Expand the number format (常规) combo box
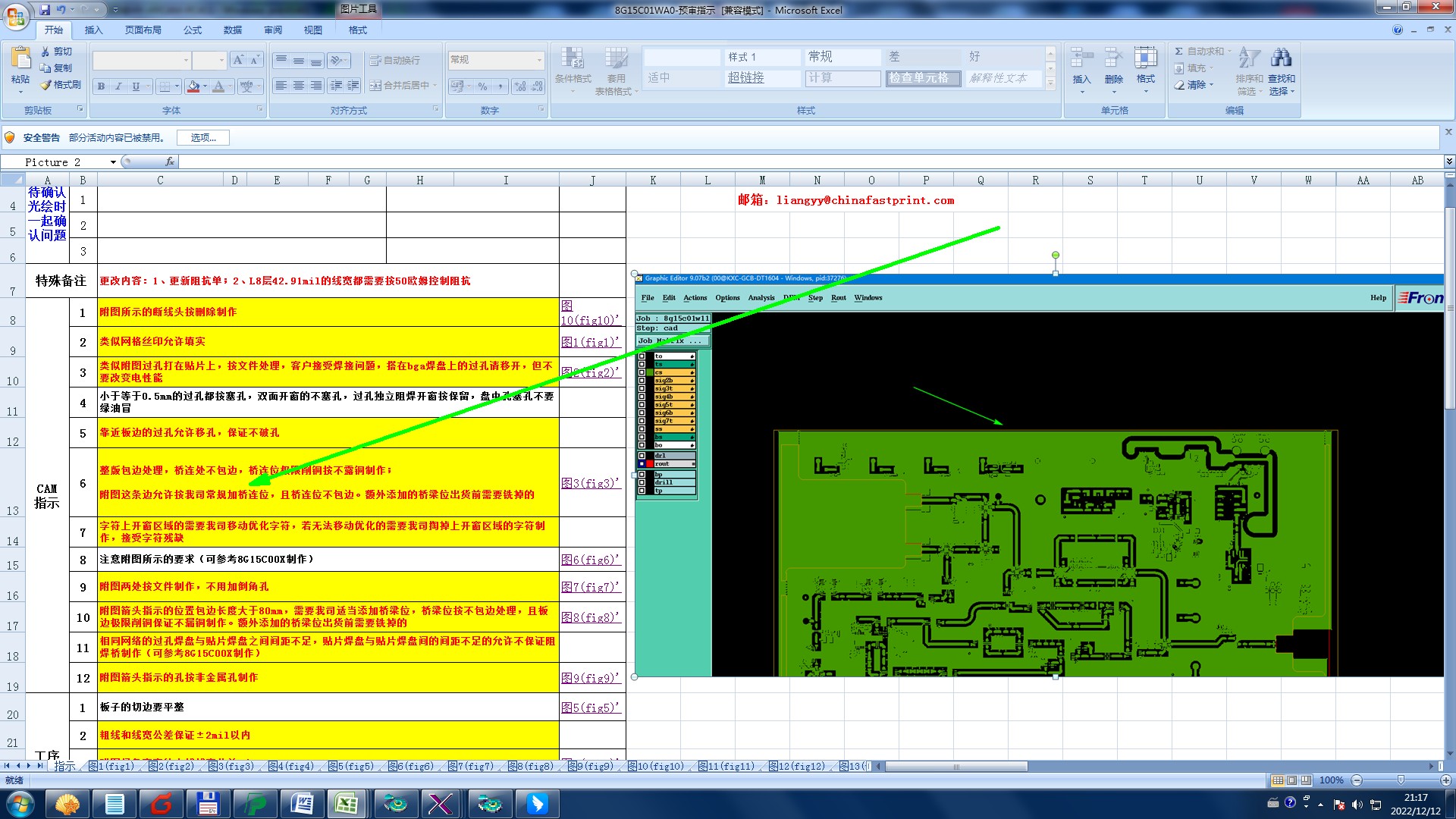1456x819 pixels. pos(539,60)
